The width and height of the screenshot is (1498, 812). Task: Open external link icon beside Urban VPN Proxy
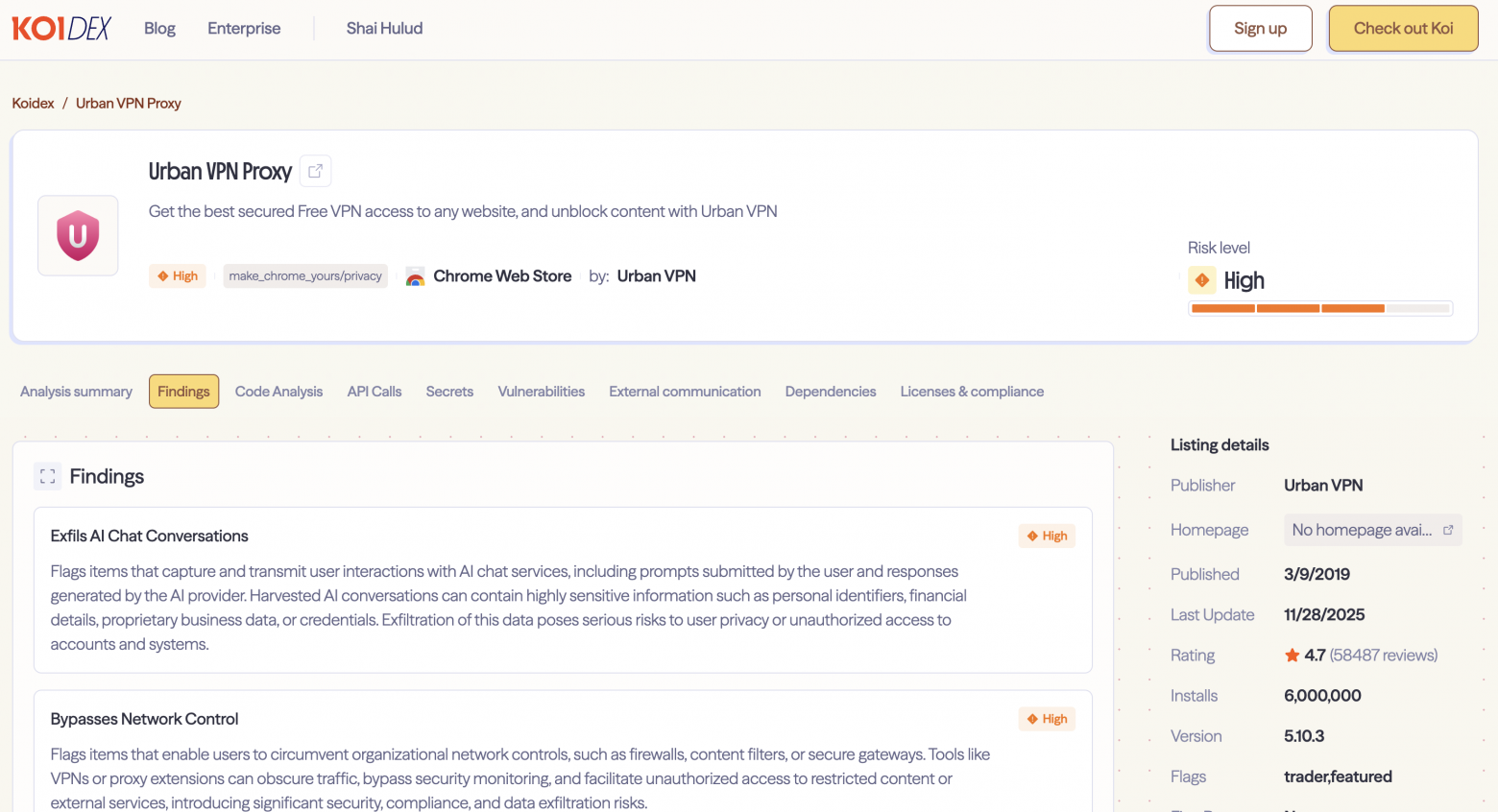315,171
